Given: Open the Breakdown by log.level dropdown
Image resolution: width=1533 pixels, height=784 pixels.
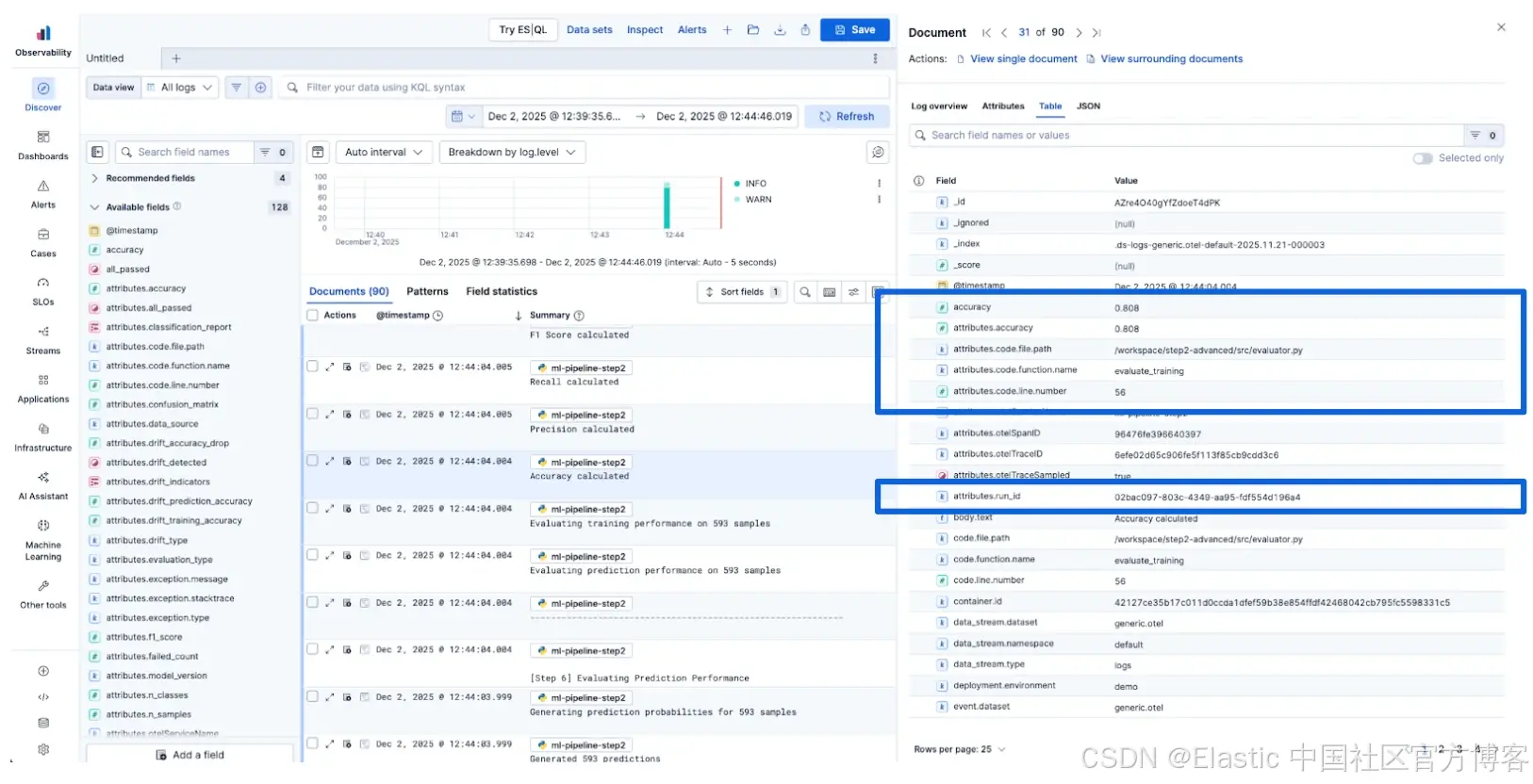Looking at the screenshot, I should pos(512,152).
